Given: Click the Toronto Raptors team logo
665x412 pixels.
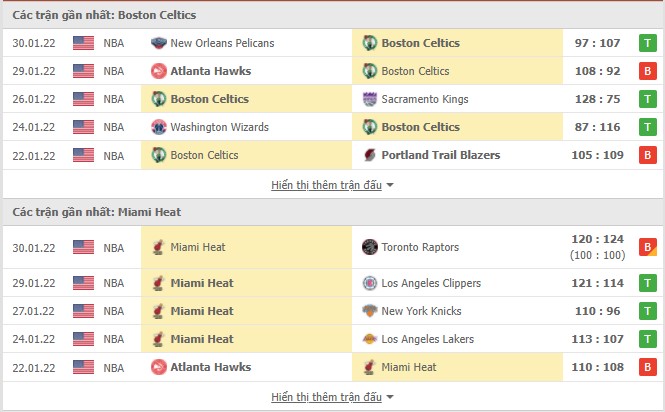Looking at the screenshot, I should 369,247.
